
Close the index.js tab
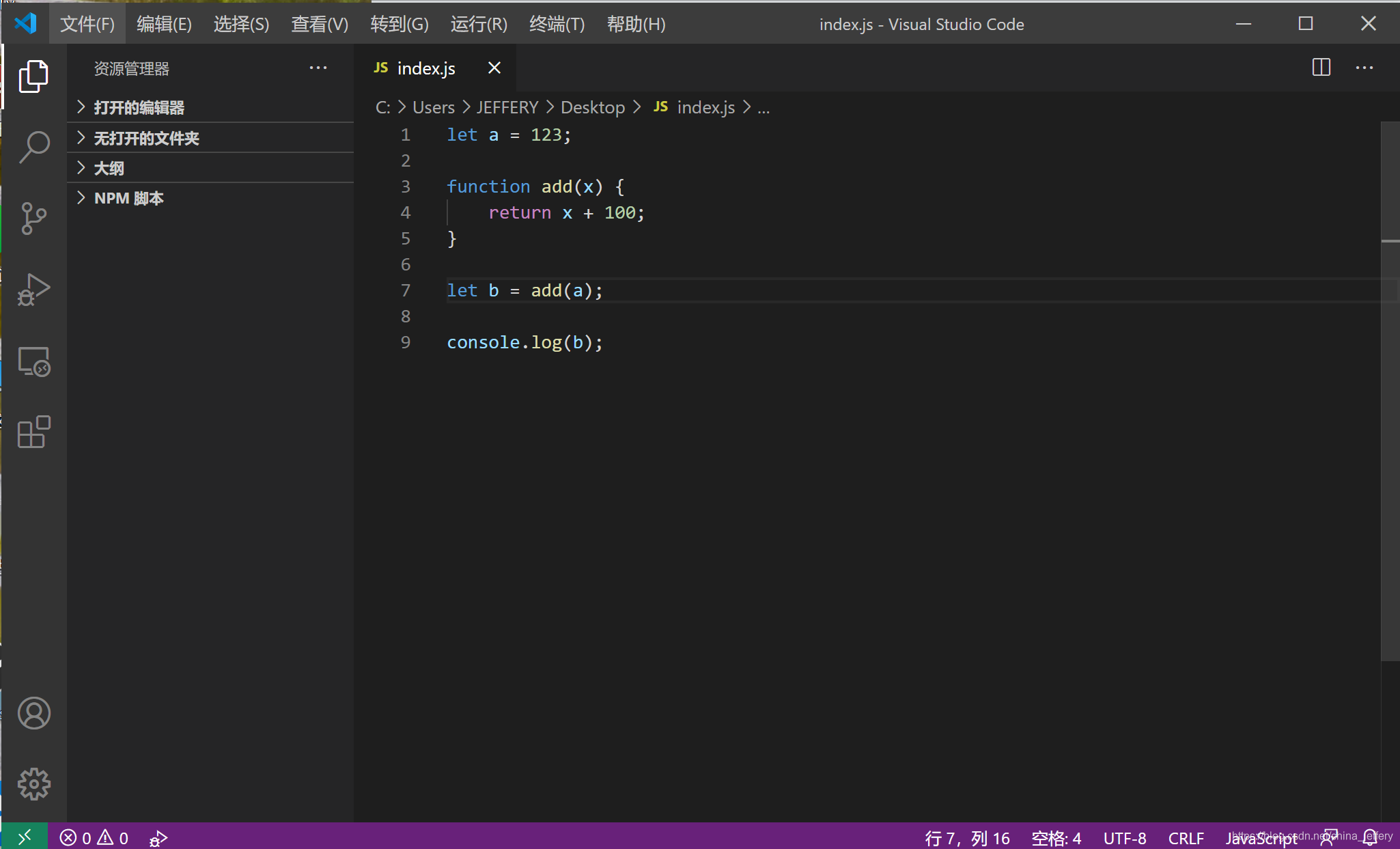[x=494, y=68]
